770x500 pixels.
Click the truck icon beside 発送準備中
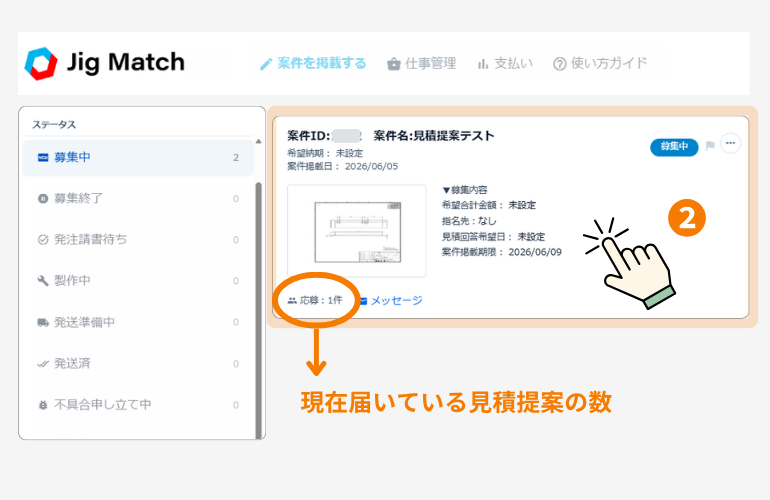[x=43, y=322]
